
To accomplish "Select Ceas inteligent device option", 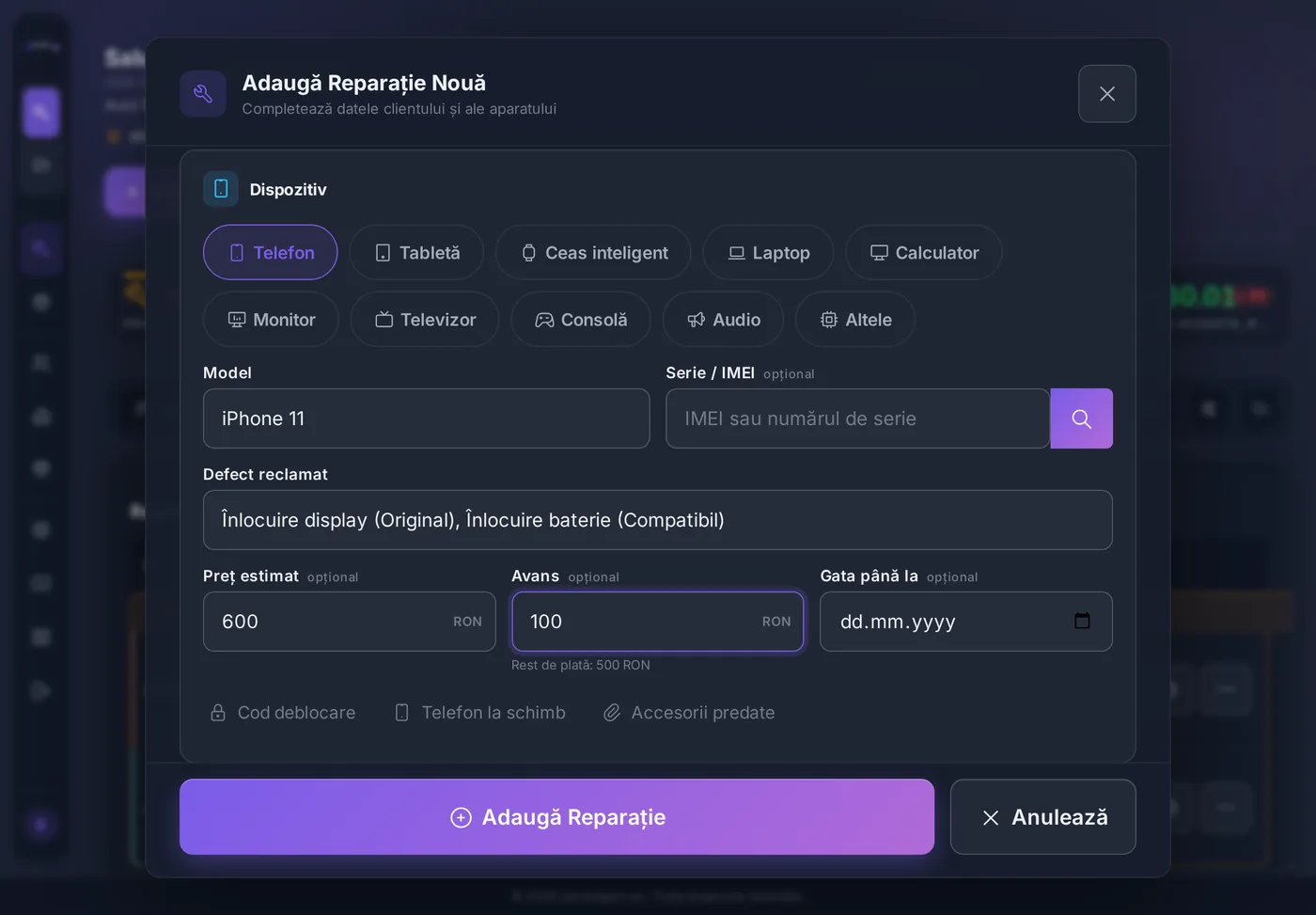I will [x=593, y=252].
